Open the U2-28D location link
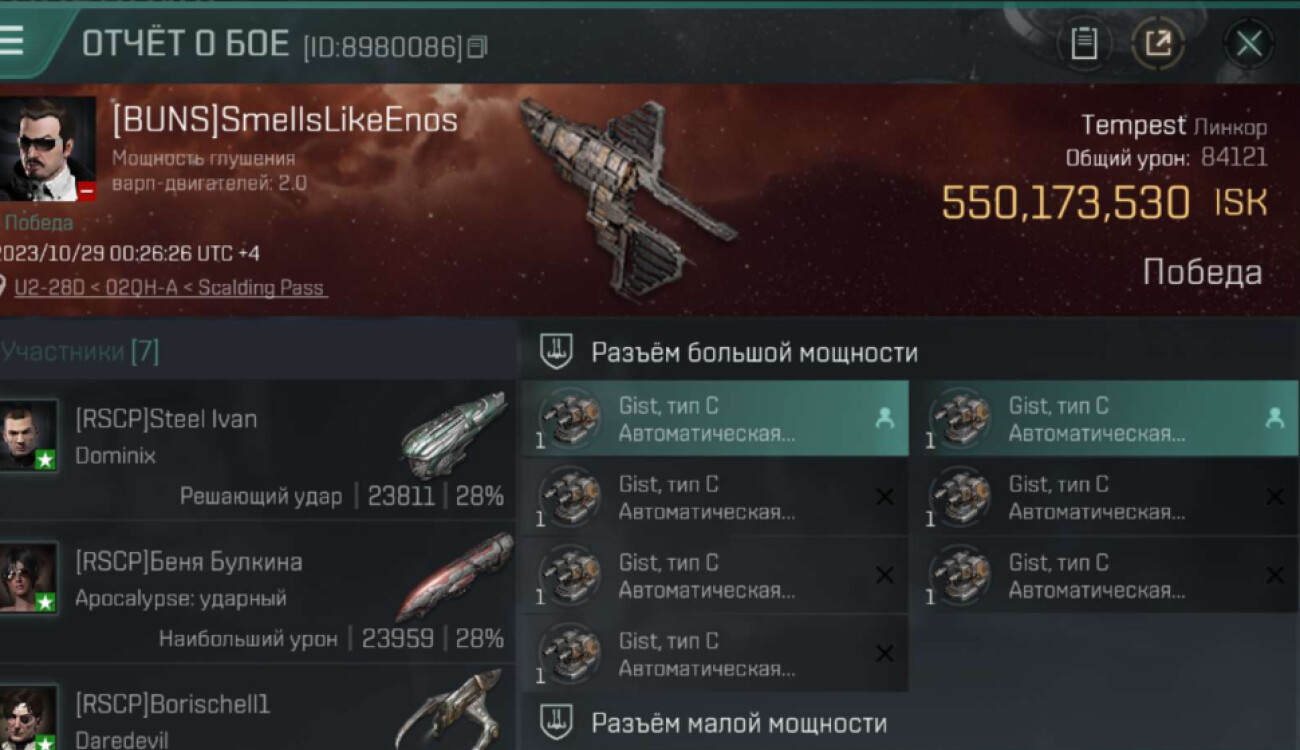Viewport: 1300px width, 750px height. pos(169,288)
